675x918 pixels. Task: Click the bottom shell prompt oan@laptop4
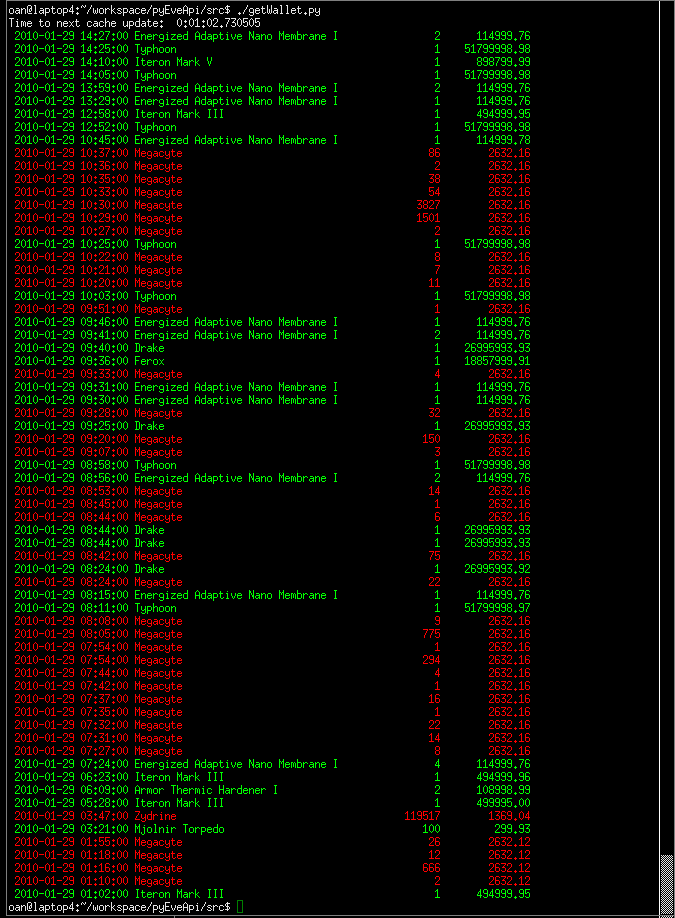tap(119, 907)
